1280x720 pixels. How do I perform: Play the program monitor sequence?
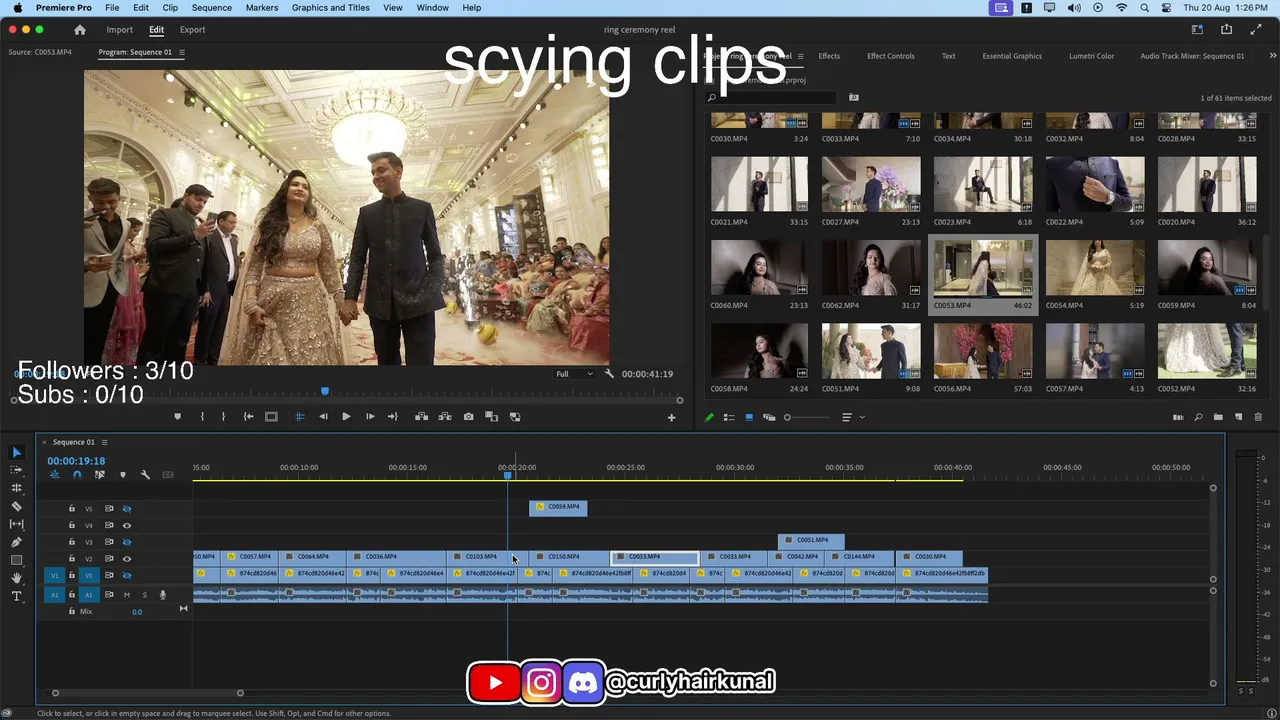coord(346,417)
